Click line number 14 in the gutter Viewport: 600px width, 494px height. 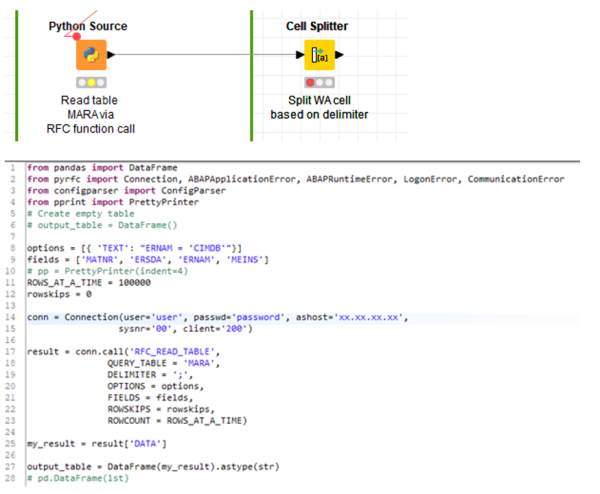coord(10,317)
